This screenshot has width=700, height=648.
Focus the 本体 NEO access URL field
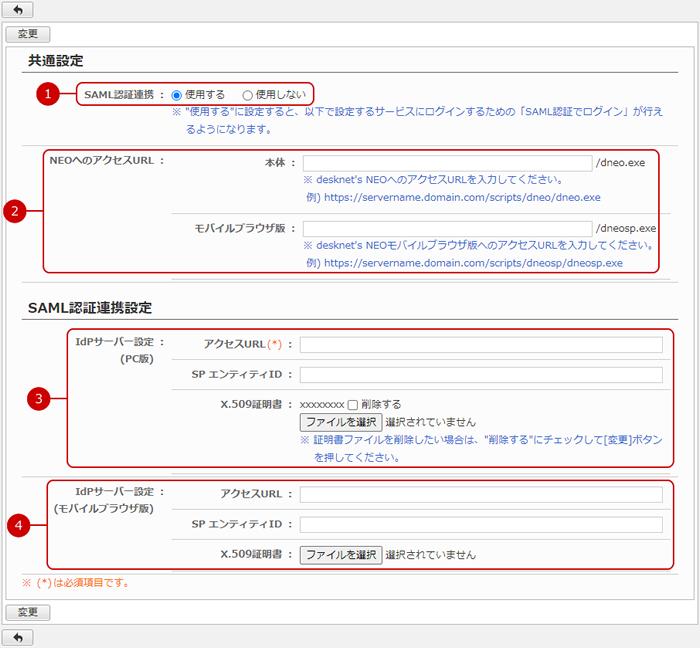tap(447, 163)
